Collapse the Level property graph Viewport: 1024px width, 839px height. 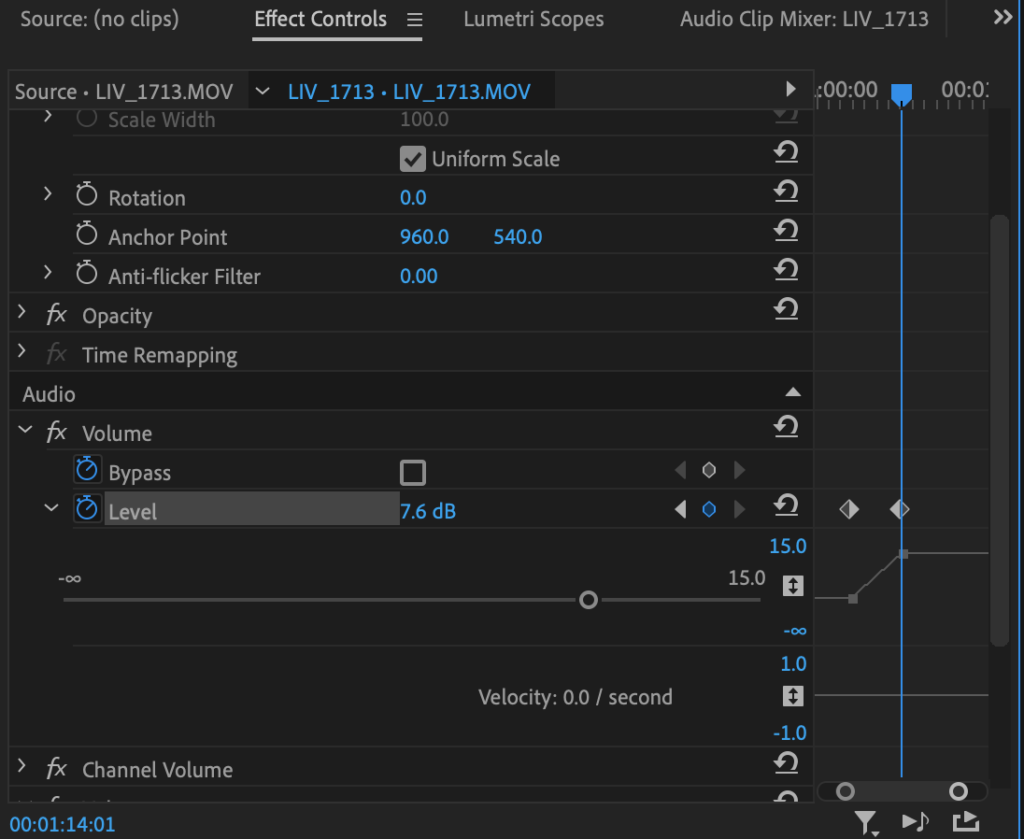[51, 508]
